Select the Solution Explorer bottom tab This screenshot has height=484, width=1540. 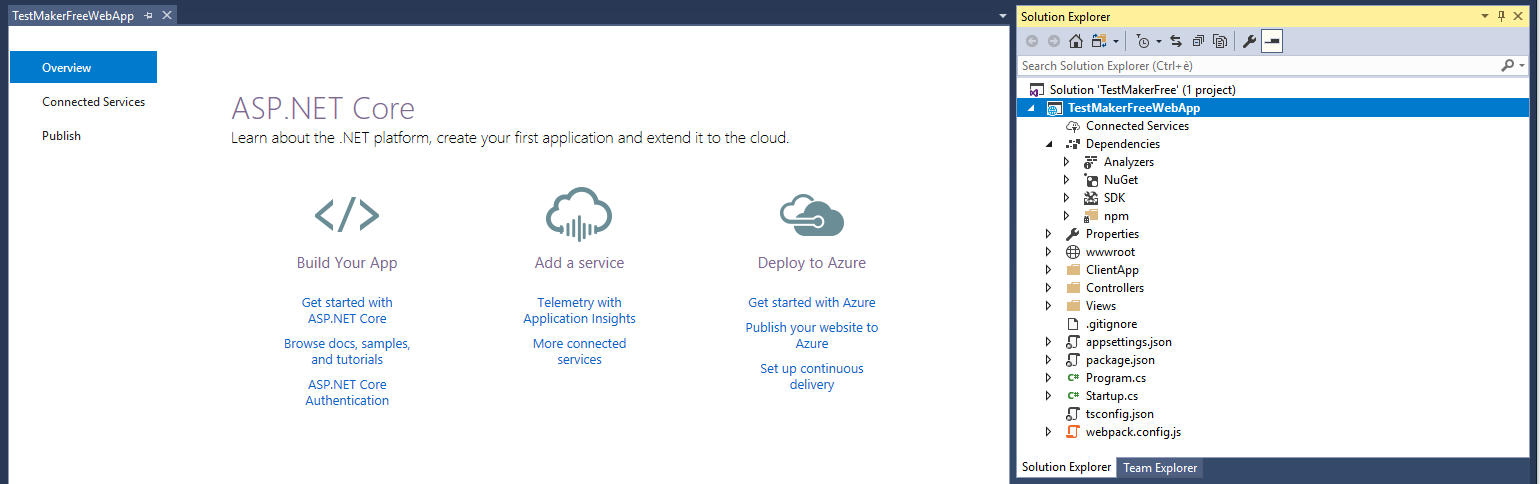coord(1066,467)
